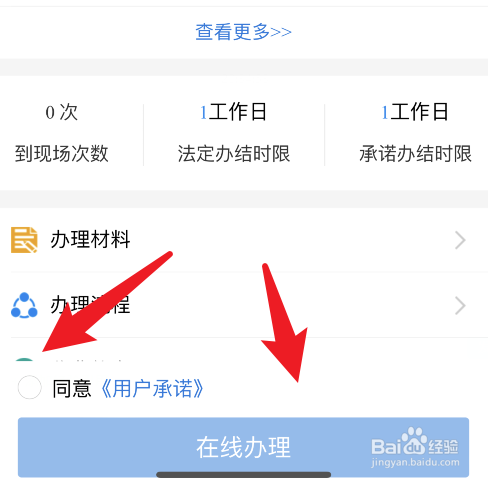This screenshot has width=488, height=480.
Task: Tap the home indicator bar
Action: 243,474
